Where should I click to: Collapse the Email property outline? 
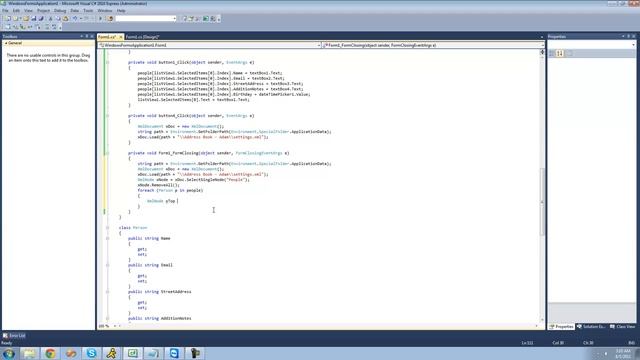[107, 265]
